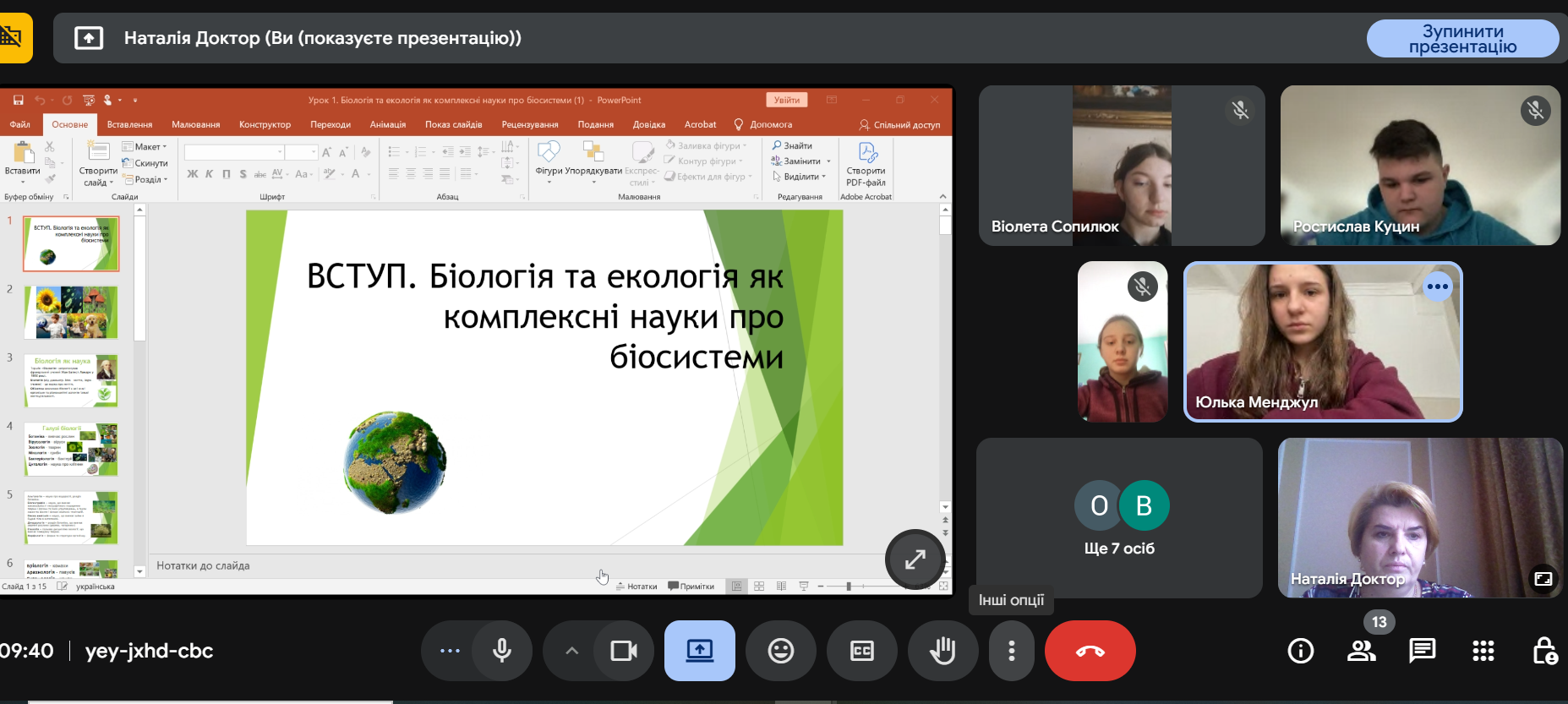Screen dimensions: 1568x704
Task: Clear all formatting with the eraser A icon
Action: (x=365, y=152)
